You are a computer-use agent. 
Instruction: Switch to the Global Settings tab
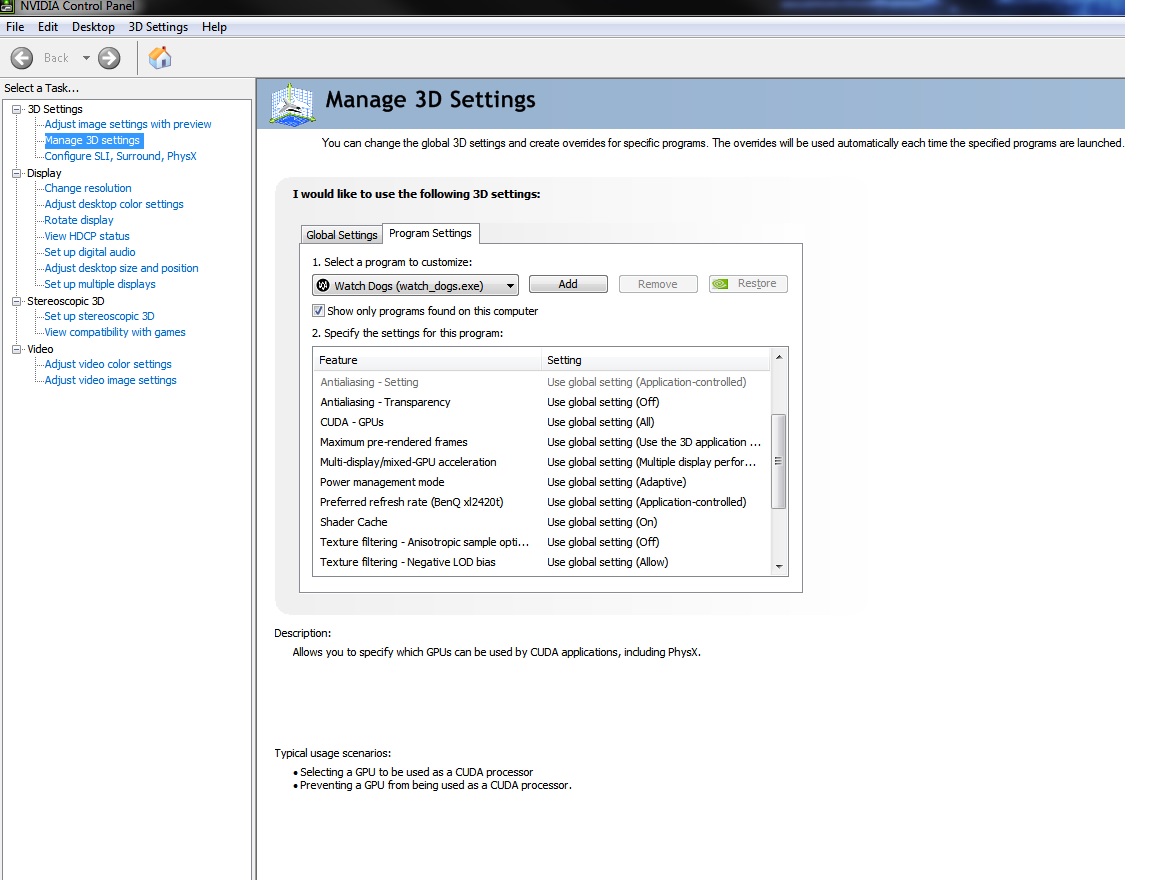[x=342, y=234]
